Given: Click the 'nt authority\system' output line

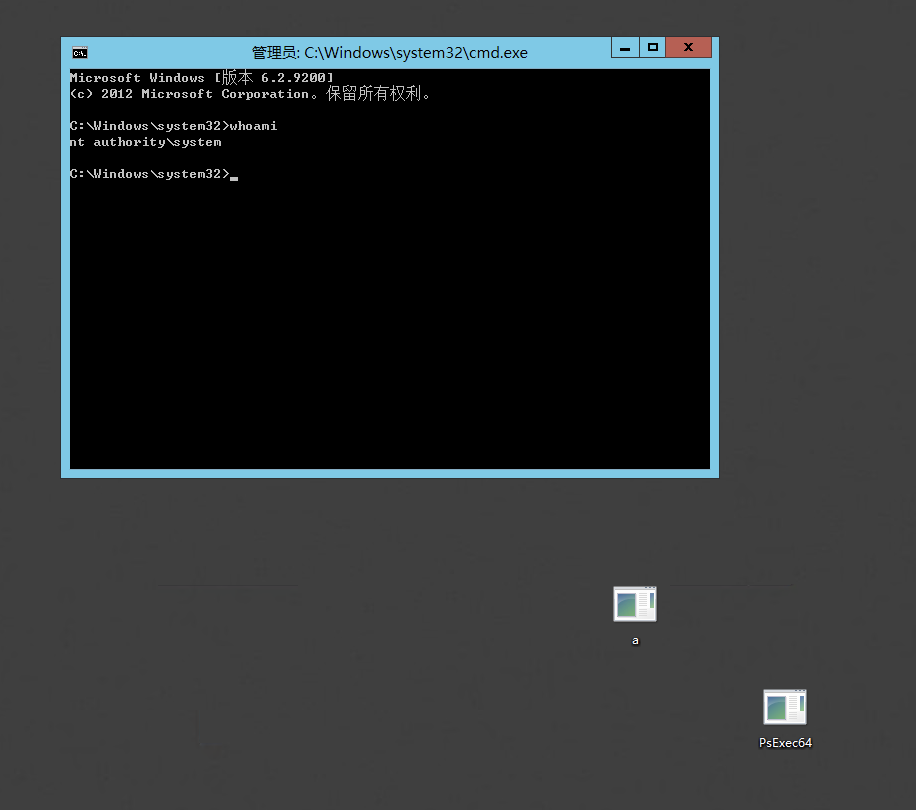Looking at the screenshot, I should (145, 142).
